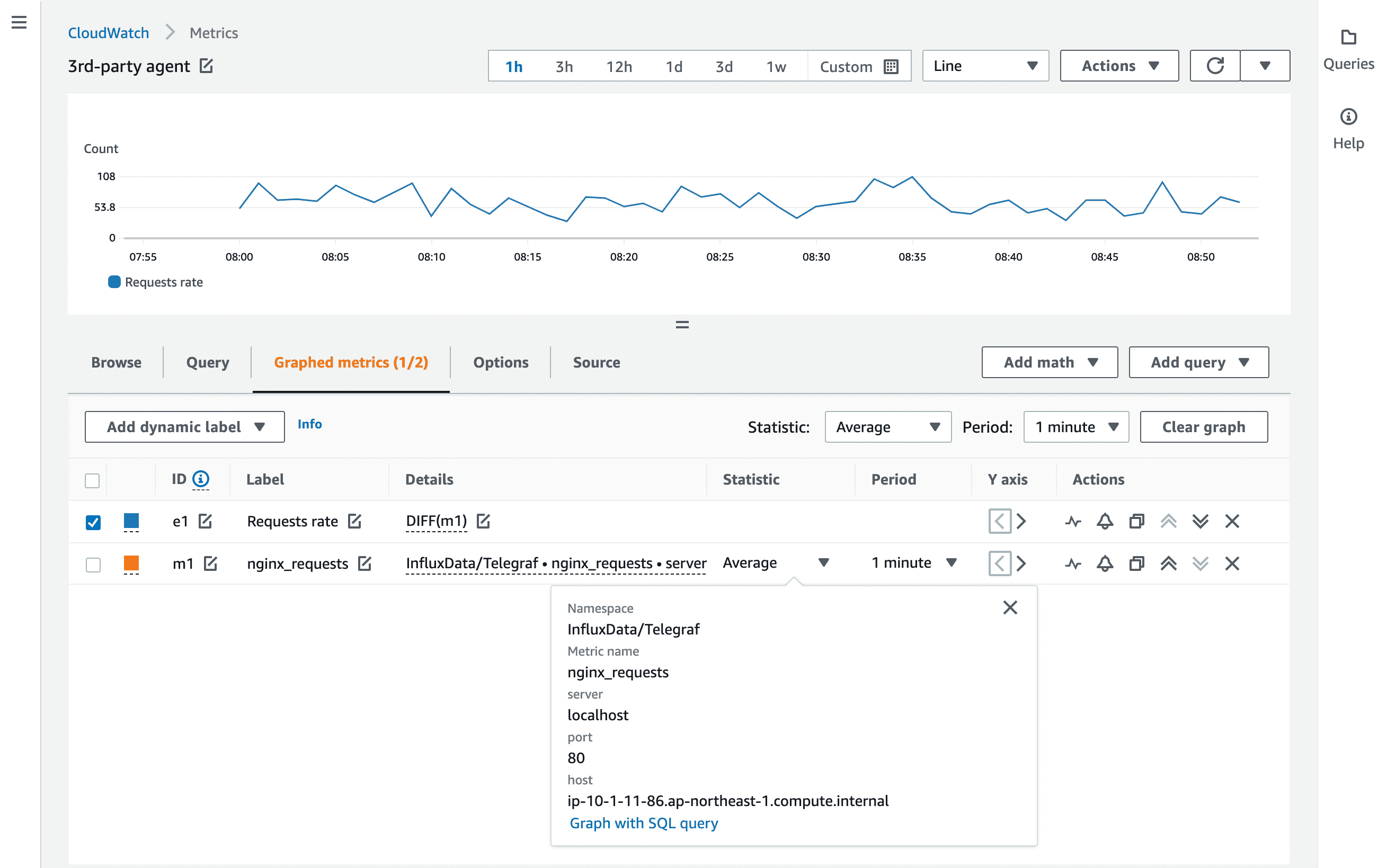The height and width of the screenshot is (868, 1378).
Task: Open the global Statistic Average dropdown
Action: 887,427
